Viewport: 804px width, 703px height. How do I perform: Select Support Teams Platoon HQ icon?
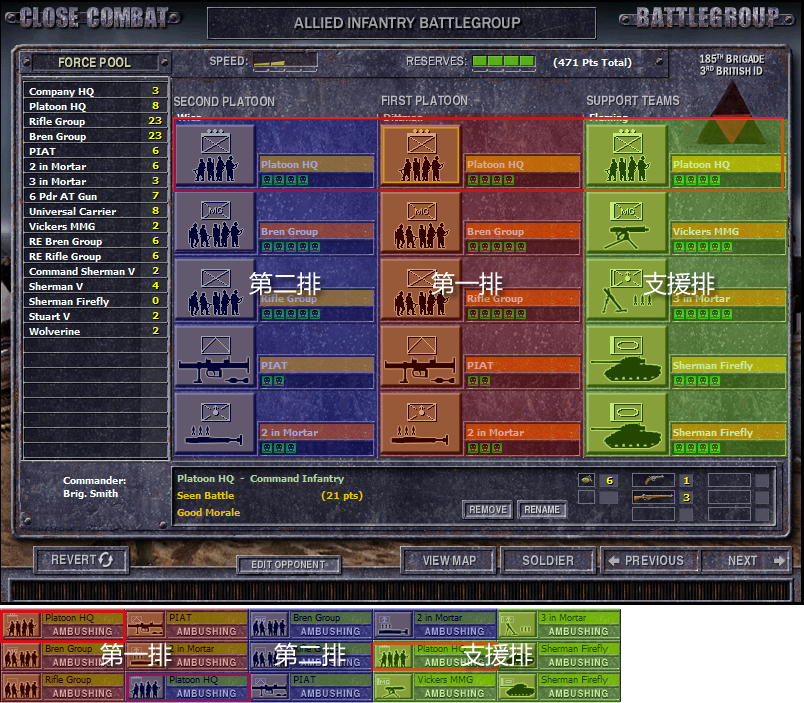(627, 155)
